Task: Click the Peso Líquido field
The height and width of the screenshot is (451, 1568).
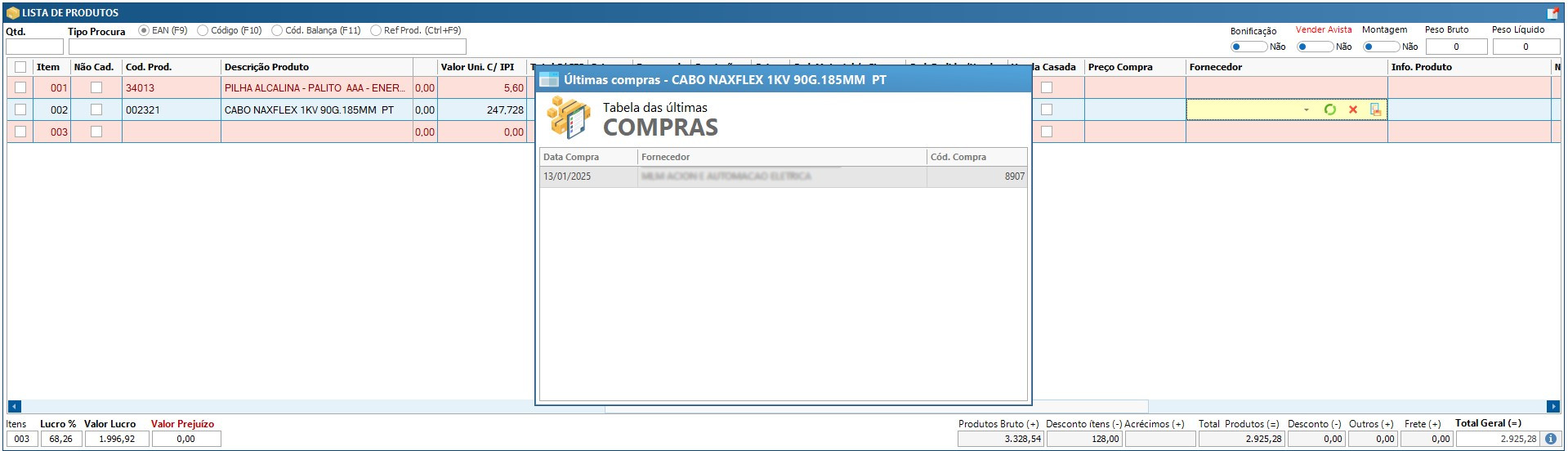Action: (x=1526, y=47)
